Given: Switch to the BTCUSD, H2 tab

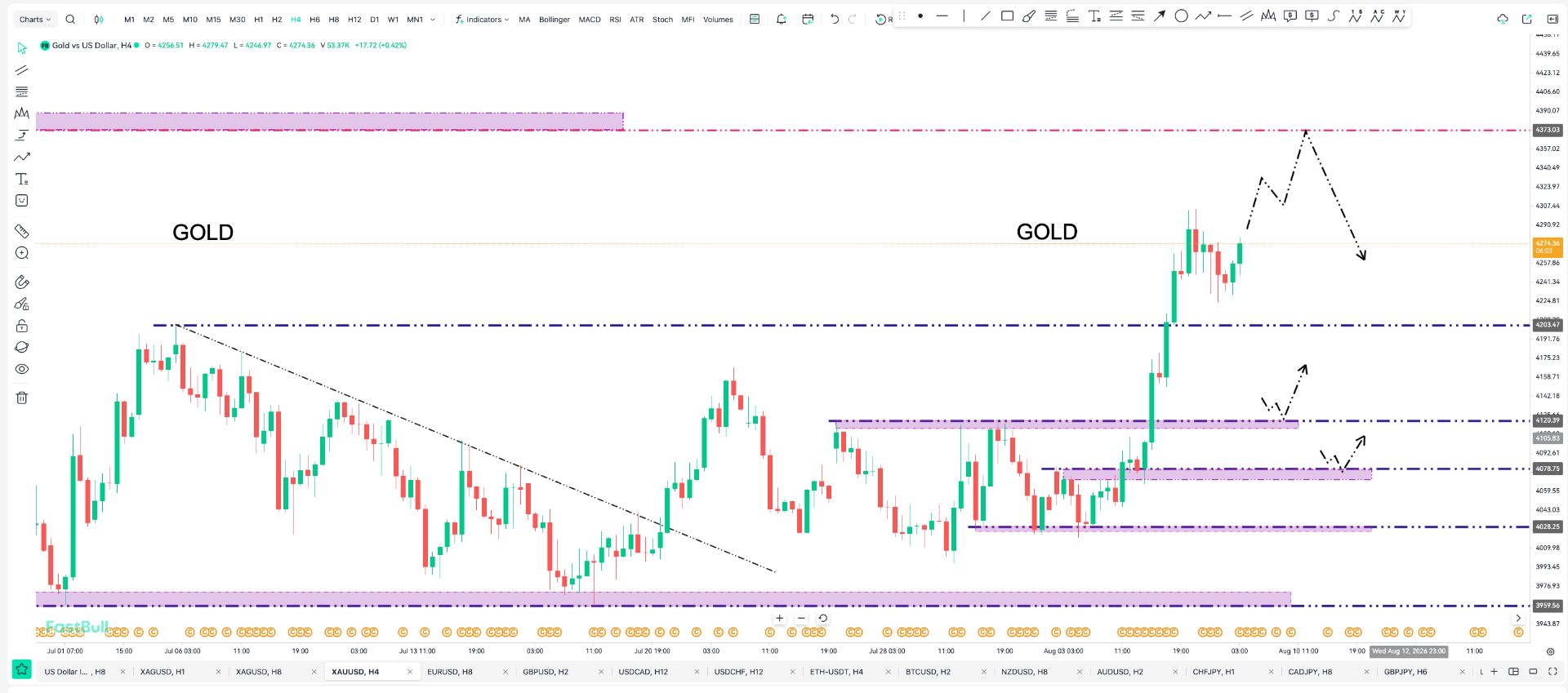Looking at the screenshot, I should coord(929,672).
